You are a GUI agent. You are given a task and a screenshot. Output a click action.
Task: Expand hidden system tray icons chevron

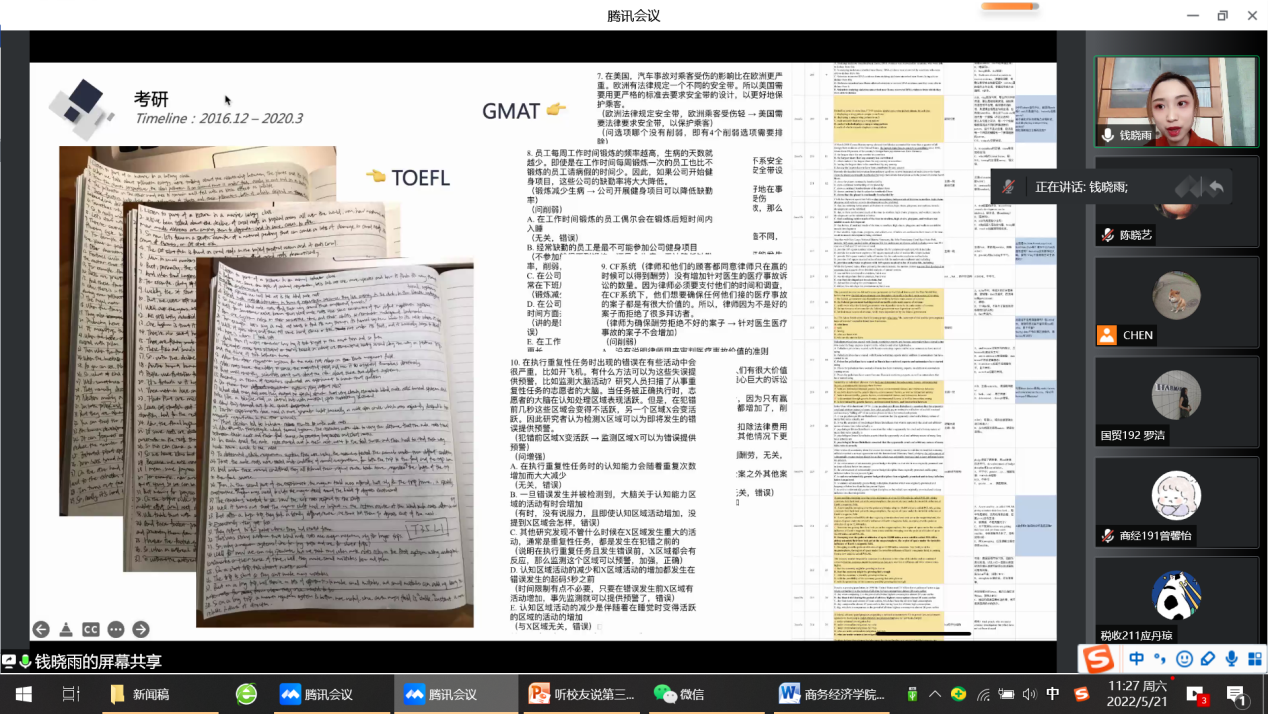click(x=934, y=693)
